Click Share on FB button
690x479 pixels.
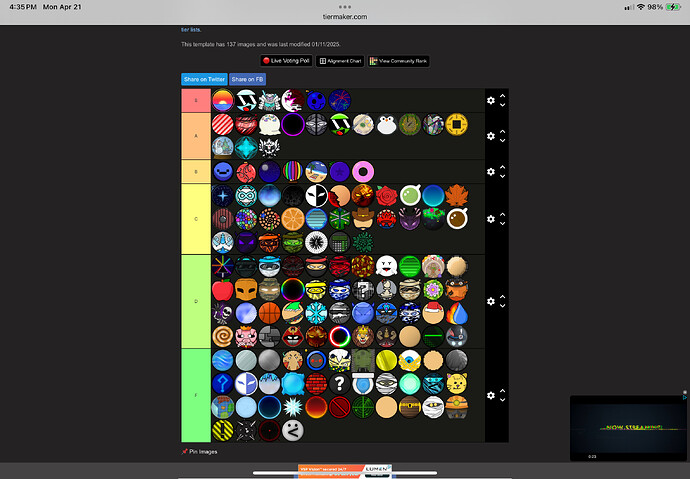247,79
